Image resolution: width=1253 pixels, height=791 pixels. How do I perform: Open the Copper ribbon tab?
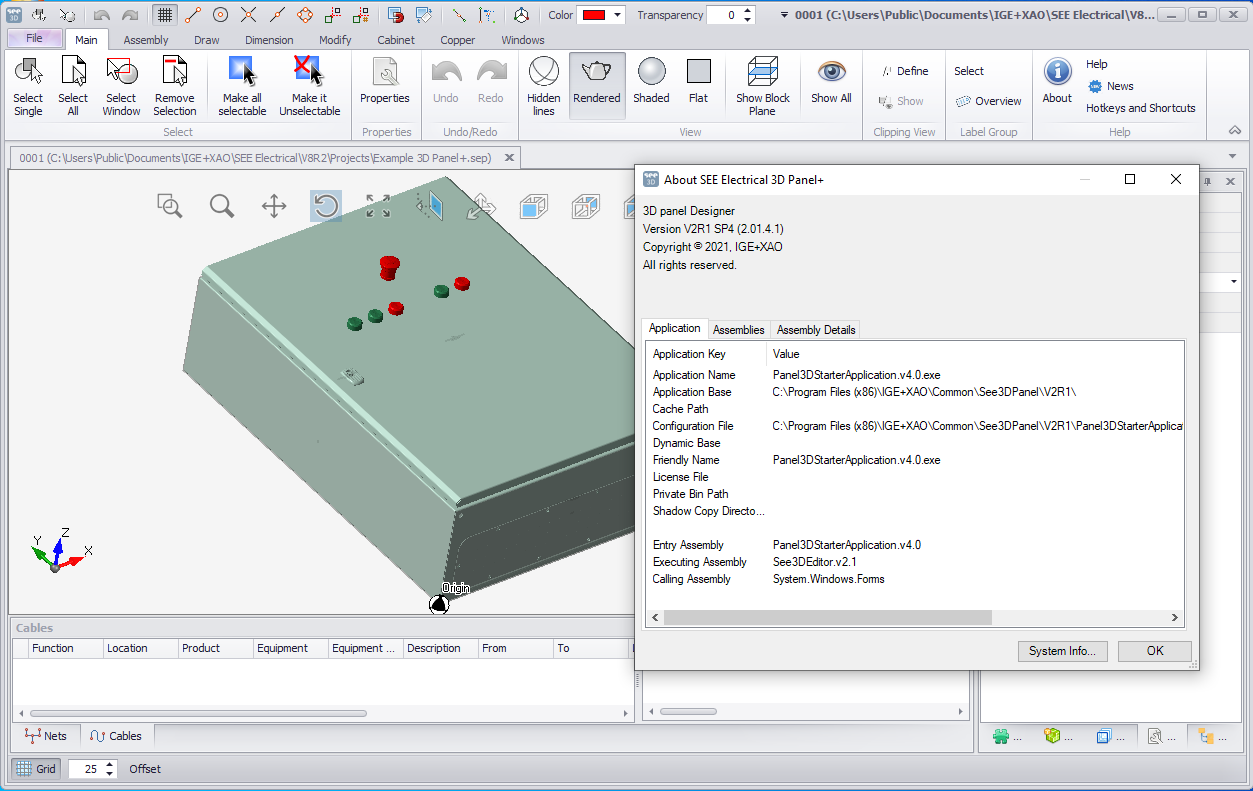pyautogui.click(x=458, y=40)
